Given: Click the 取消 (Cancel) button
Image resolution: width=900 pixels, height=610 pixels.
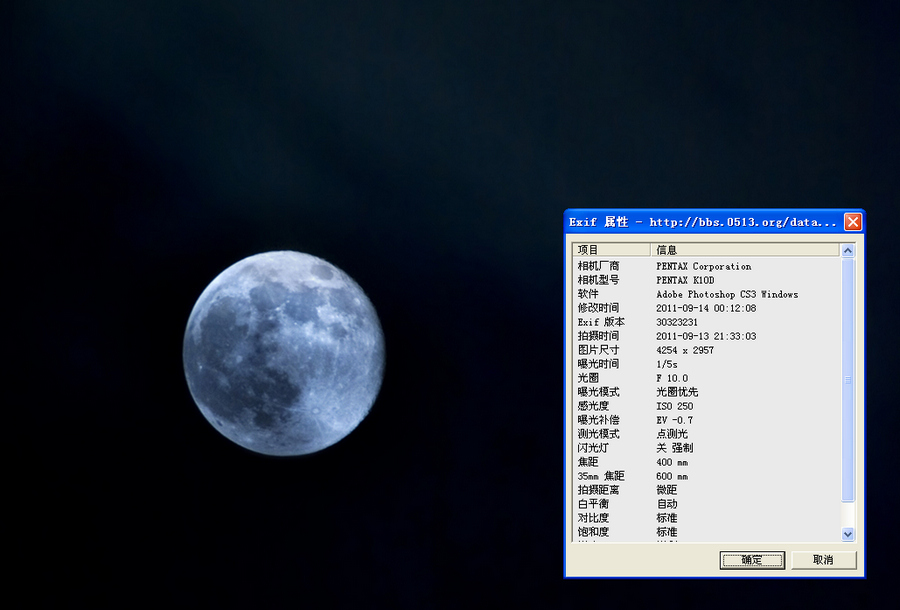Looking at the screenshot, I should [x=824, y=560].
